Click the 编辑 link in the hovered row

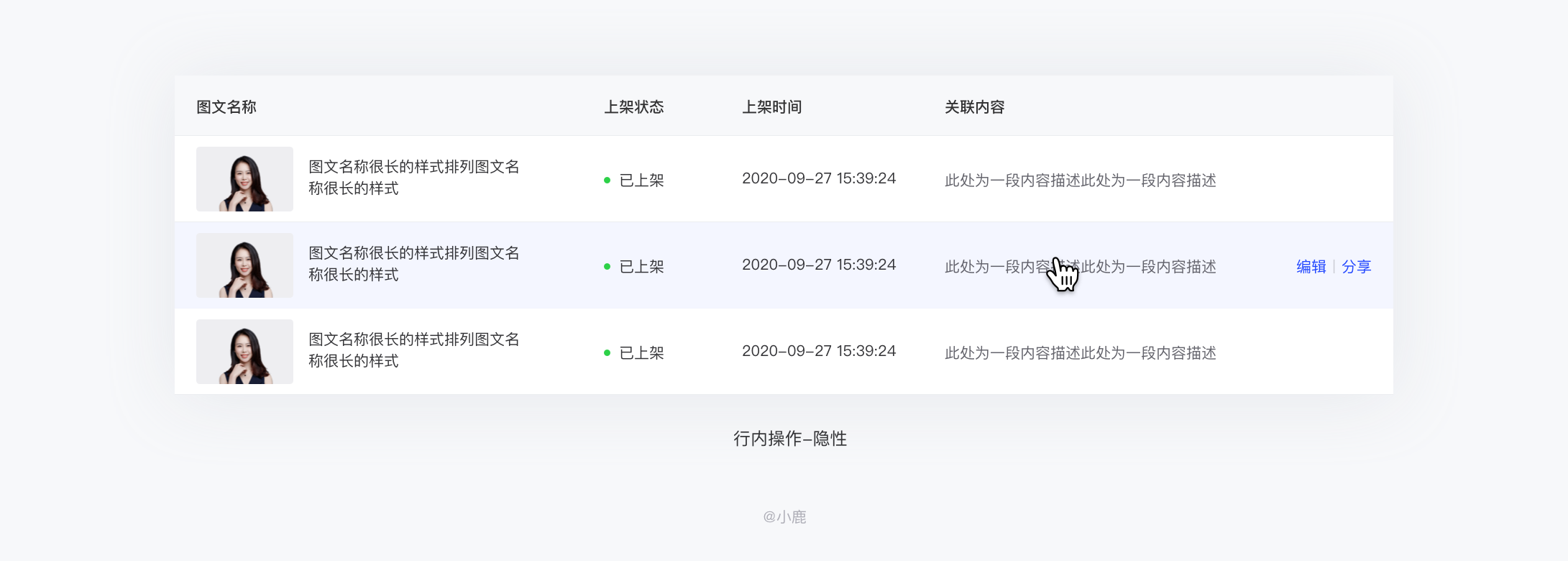point(1311,267)
